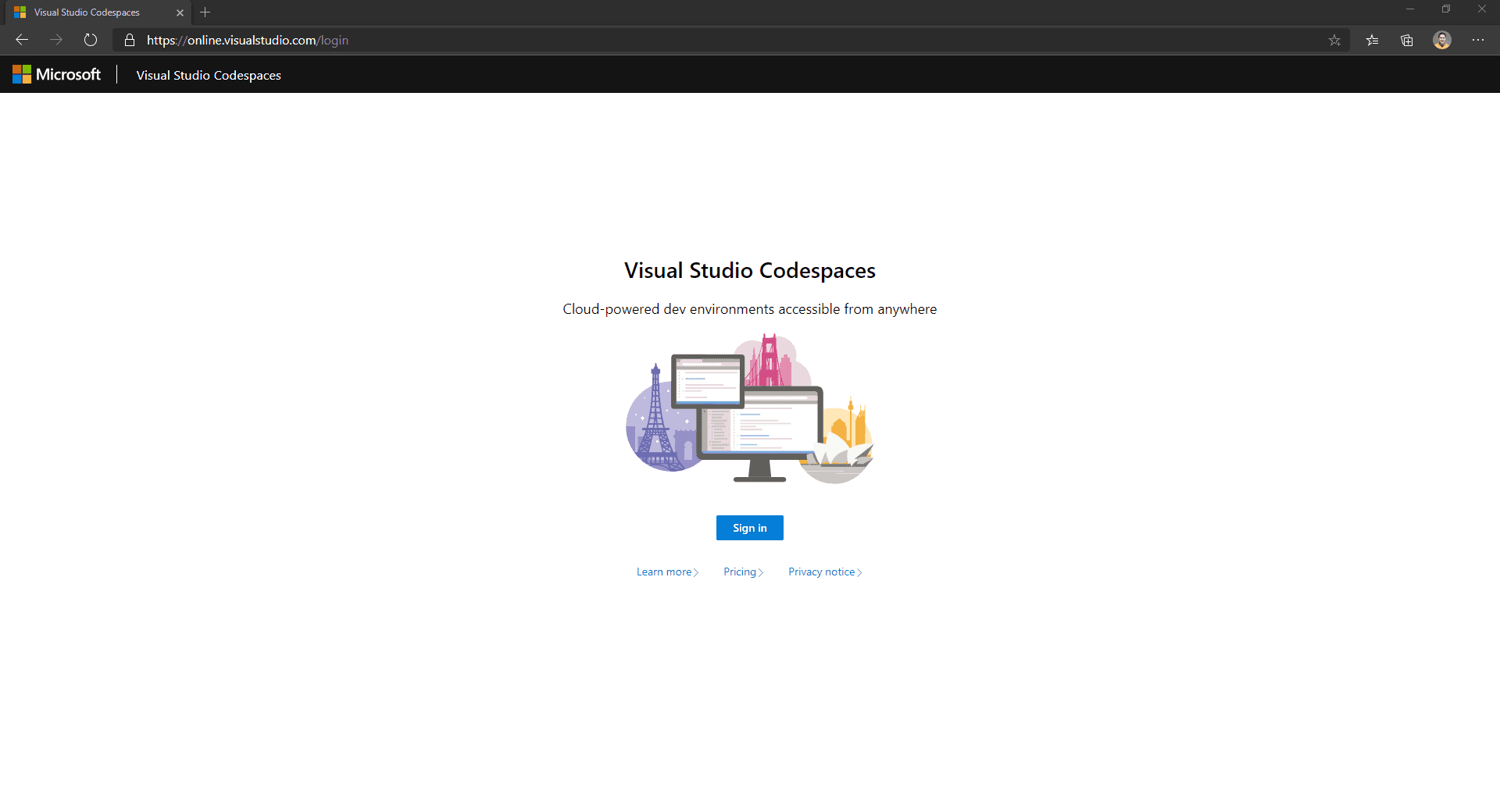
Task: Click the Visual Studio Codespaces page heading
Action: [x=750, y=270]
